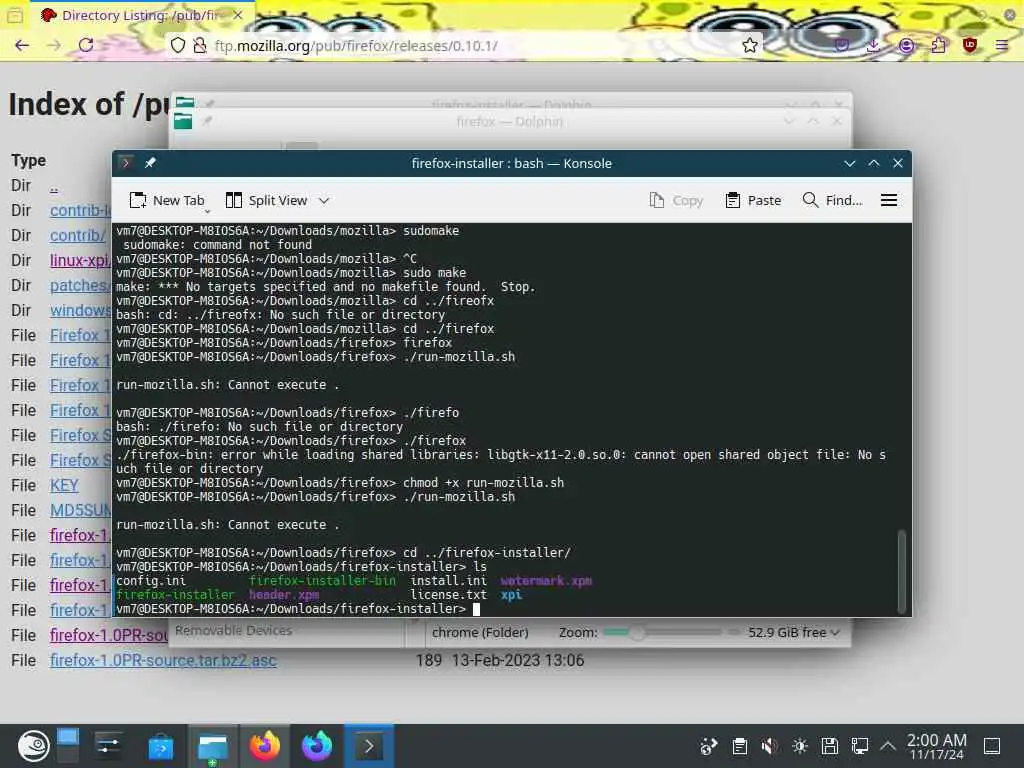The image size is (1024, 768).
Task: Open the clipboard tray icon
Action: [x=739, y=746]
